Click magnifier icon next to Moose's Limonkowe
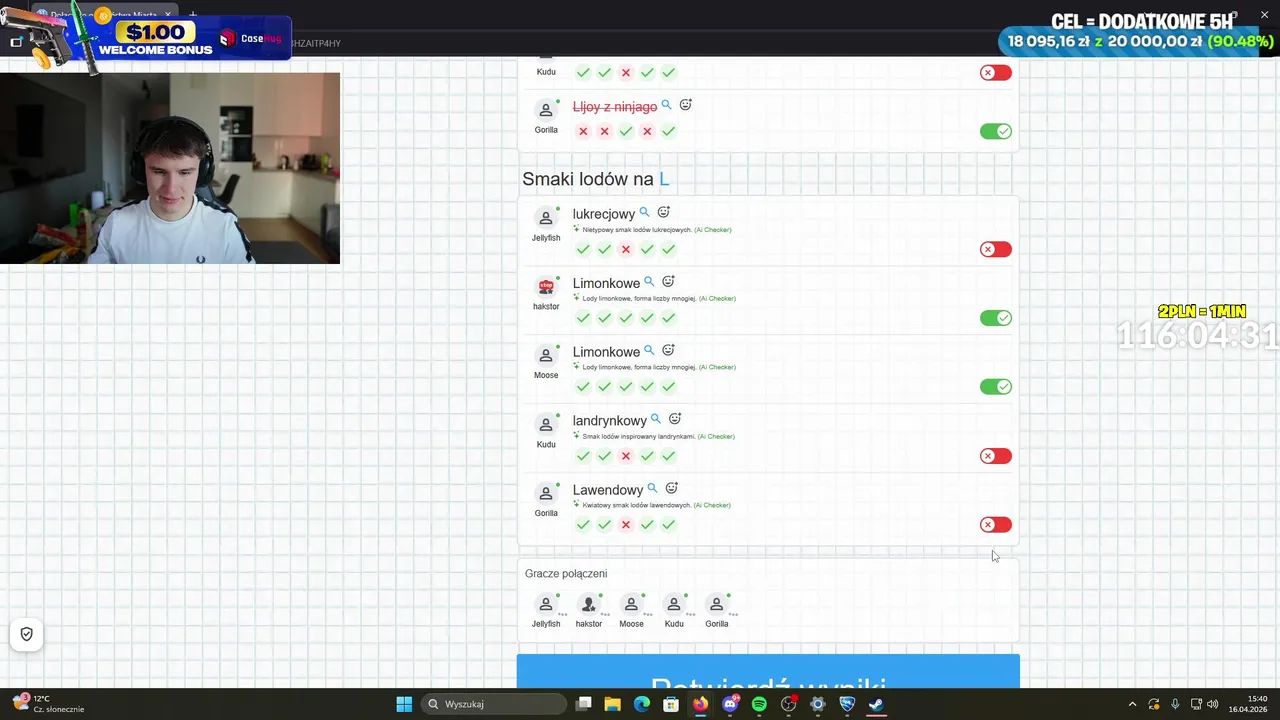 (649, 350)
